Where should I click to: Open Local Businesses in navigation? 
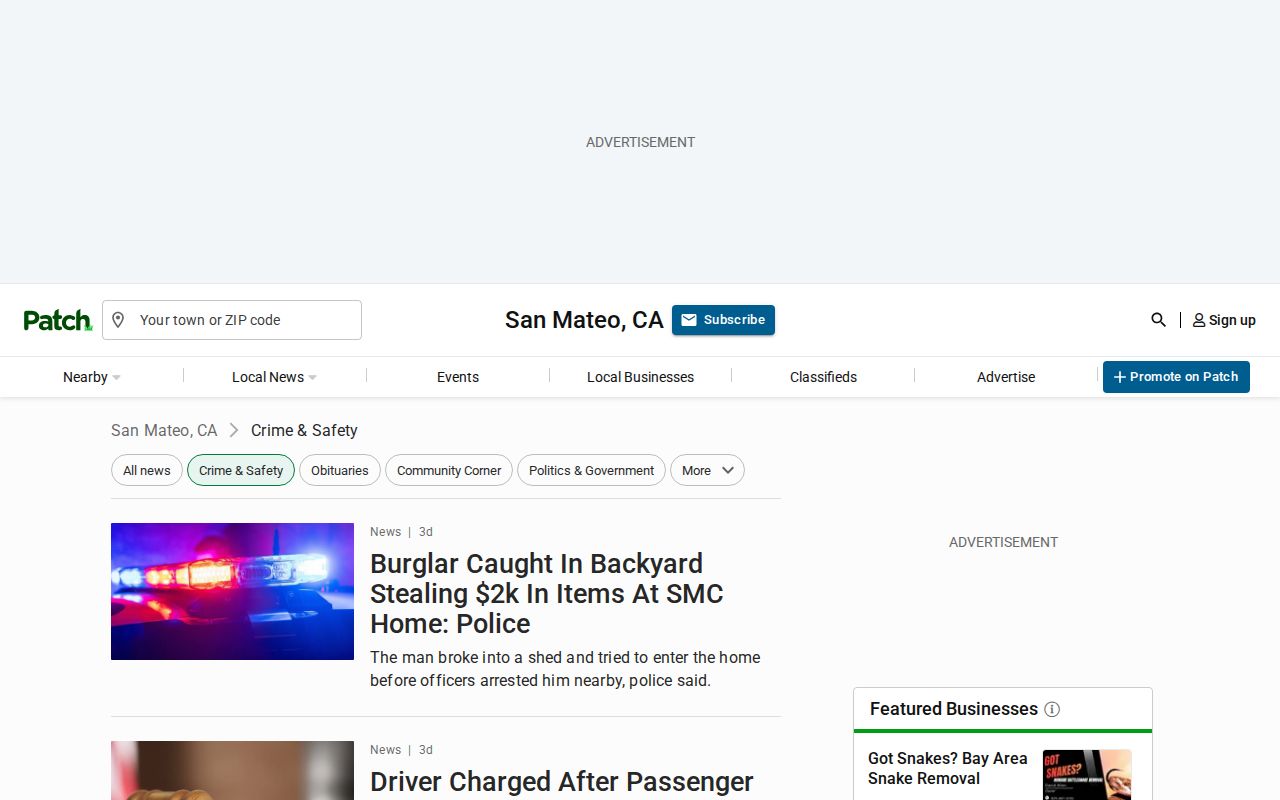(x=640, y=377)
